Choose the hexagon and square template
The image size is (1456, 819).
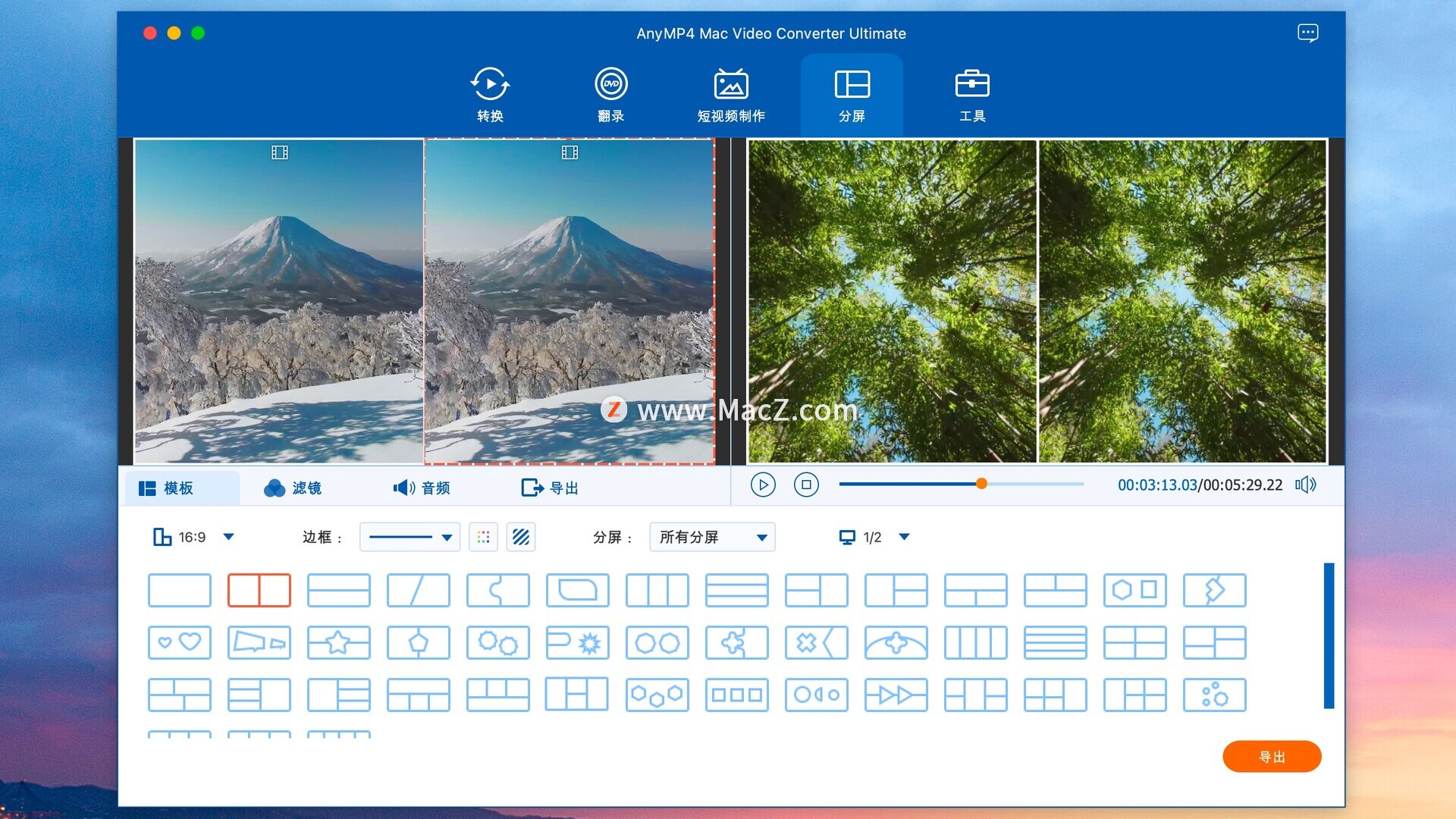(x=1135, y=590)
